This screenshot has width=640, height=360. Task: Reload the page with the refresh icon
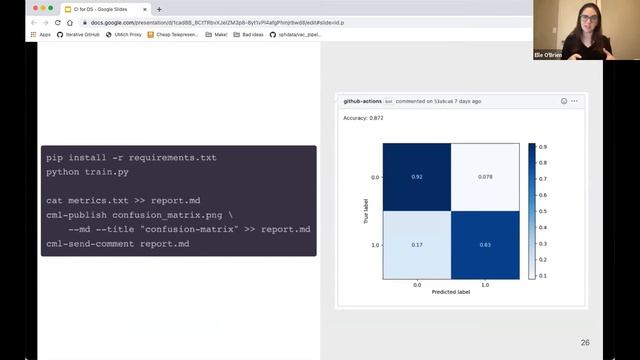point(58,23)
